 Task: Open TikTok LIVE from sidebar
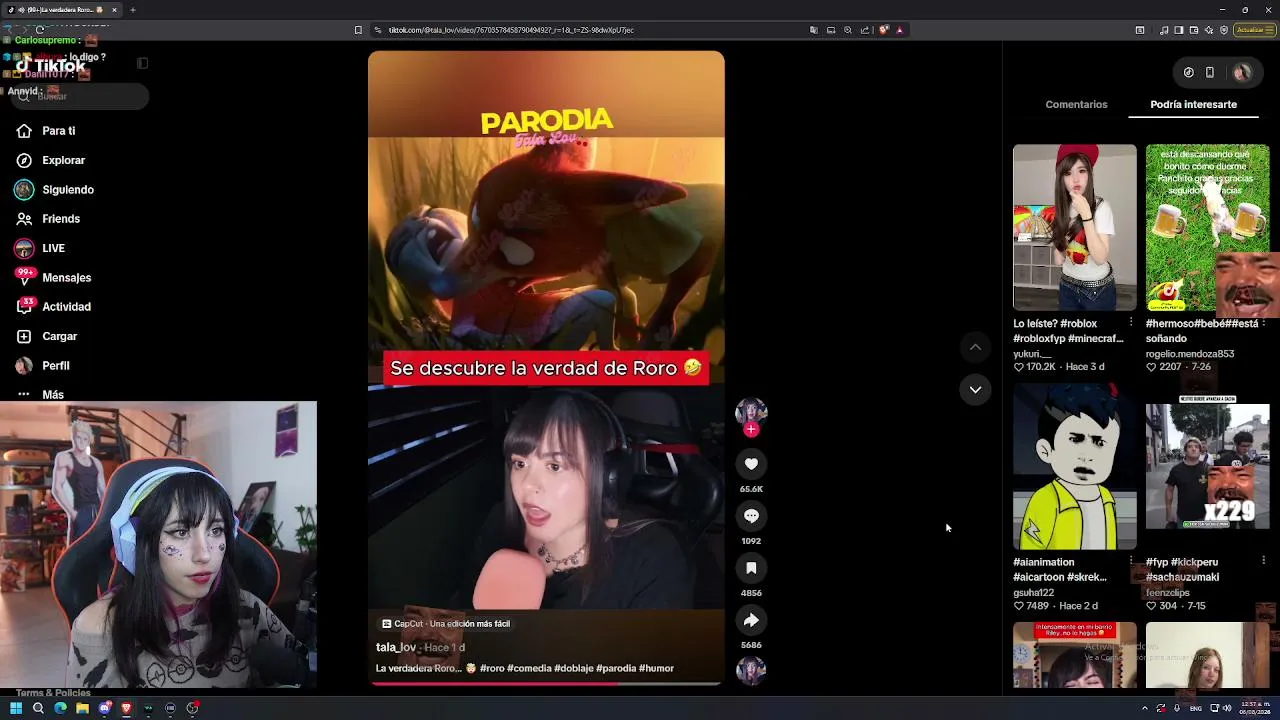pos(53,248)
